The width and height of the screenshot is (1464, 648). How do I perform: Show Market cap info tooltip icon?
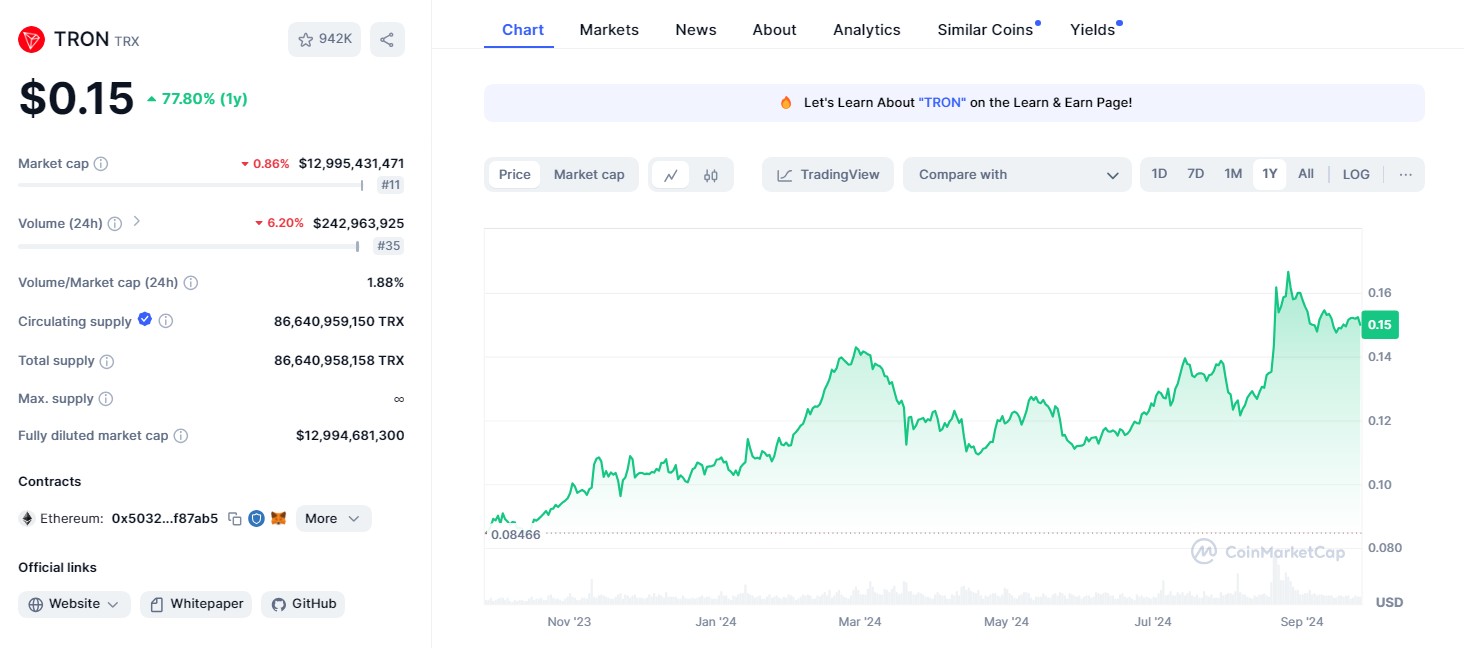tap(101, 163)
